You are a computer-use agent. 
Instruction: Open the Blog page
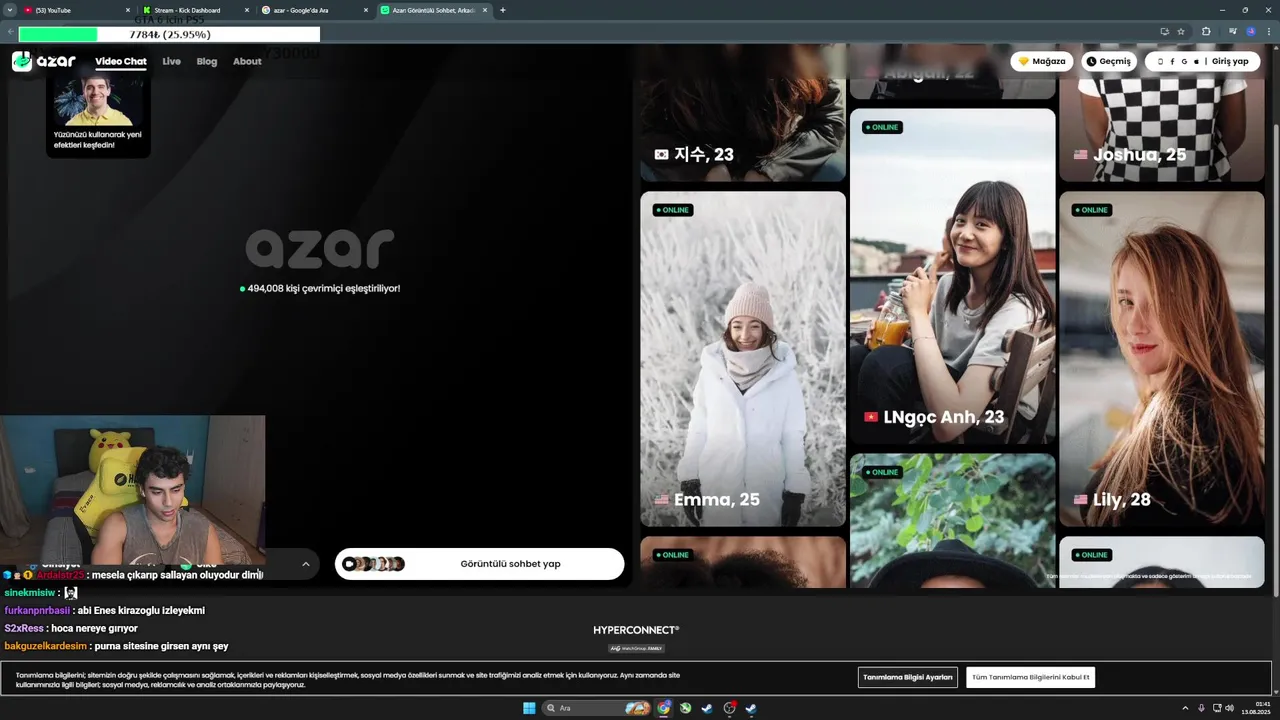[207, 61]
